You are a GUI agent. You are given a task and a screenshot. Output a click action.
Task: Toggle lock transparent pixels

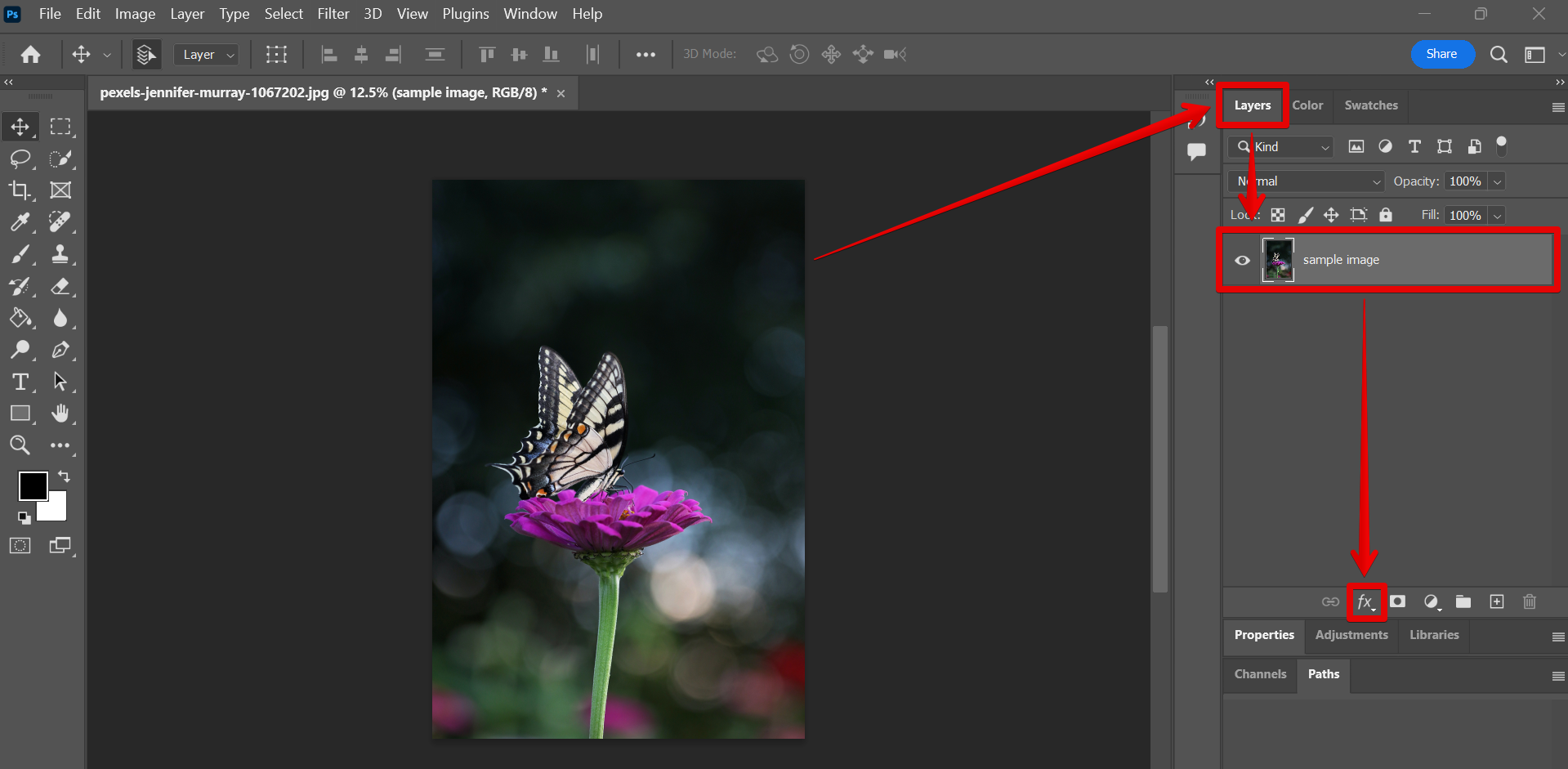tap(1278, 215)
